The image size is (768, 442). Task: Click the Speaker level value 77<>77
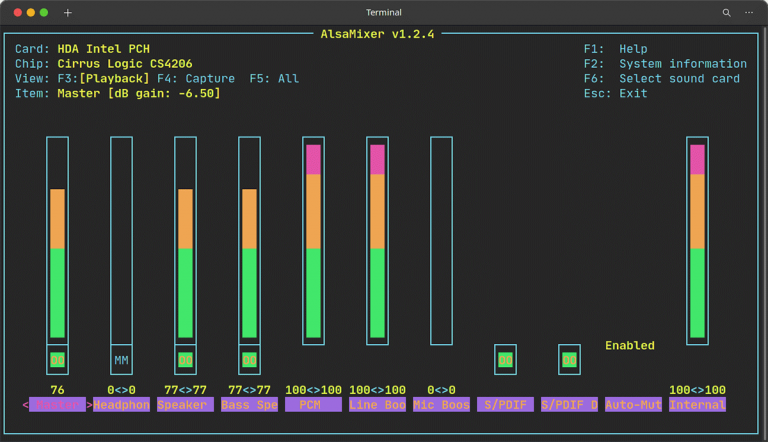point(185,390)
